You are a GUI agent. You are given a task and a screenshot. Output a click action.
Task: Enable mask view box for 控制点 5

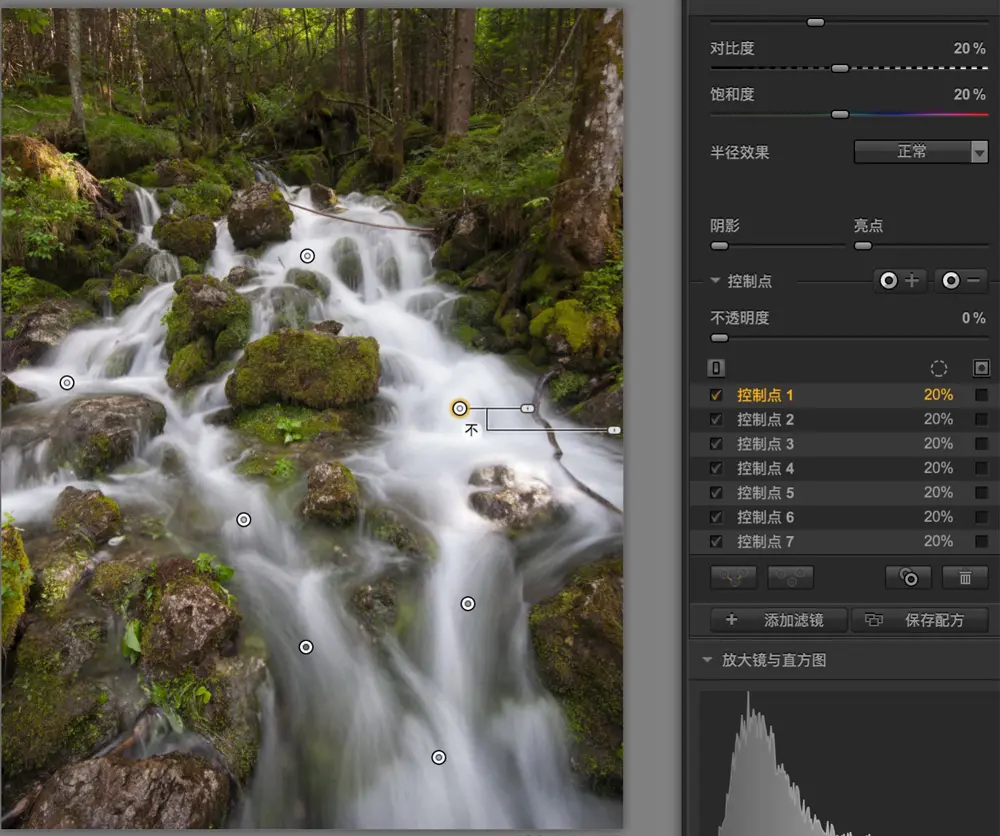click(x=982, y=493)
